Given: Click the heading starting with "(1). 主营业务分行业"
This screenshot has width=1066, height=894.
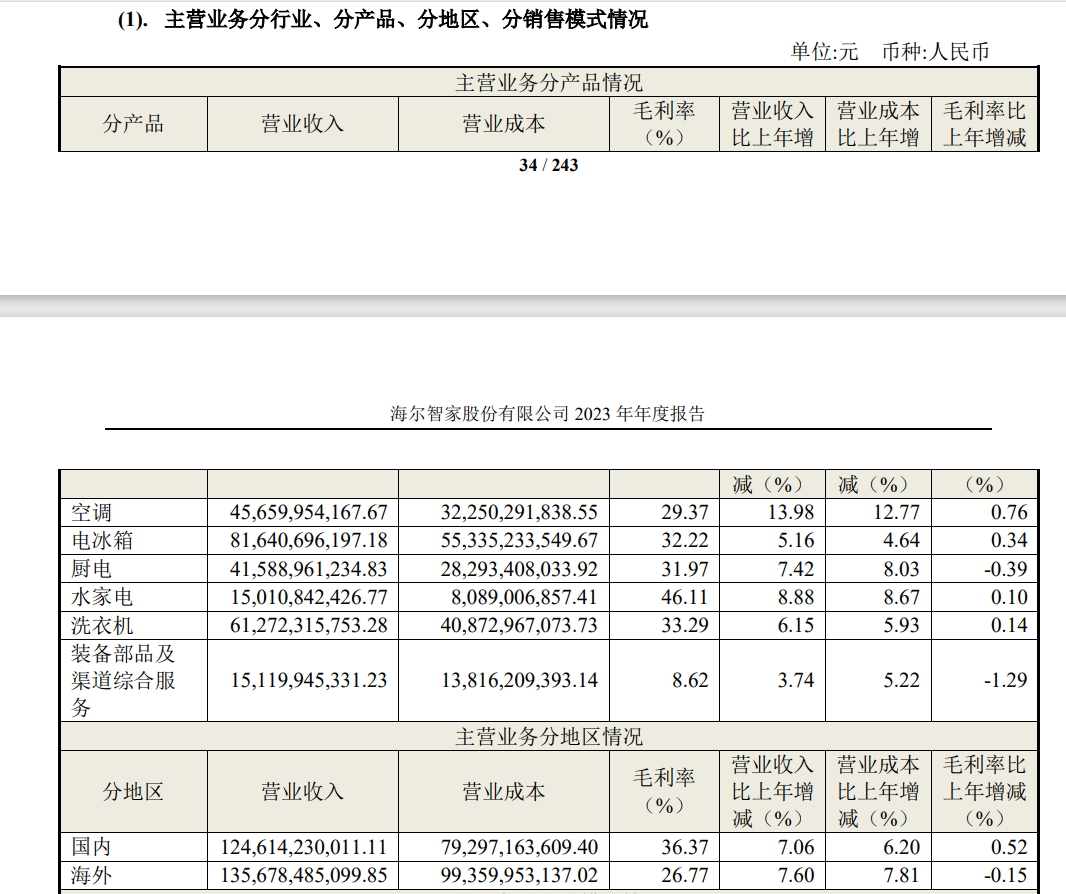Looking at the screenshot, I should tap(382, 19).
